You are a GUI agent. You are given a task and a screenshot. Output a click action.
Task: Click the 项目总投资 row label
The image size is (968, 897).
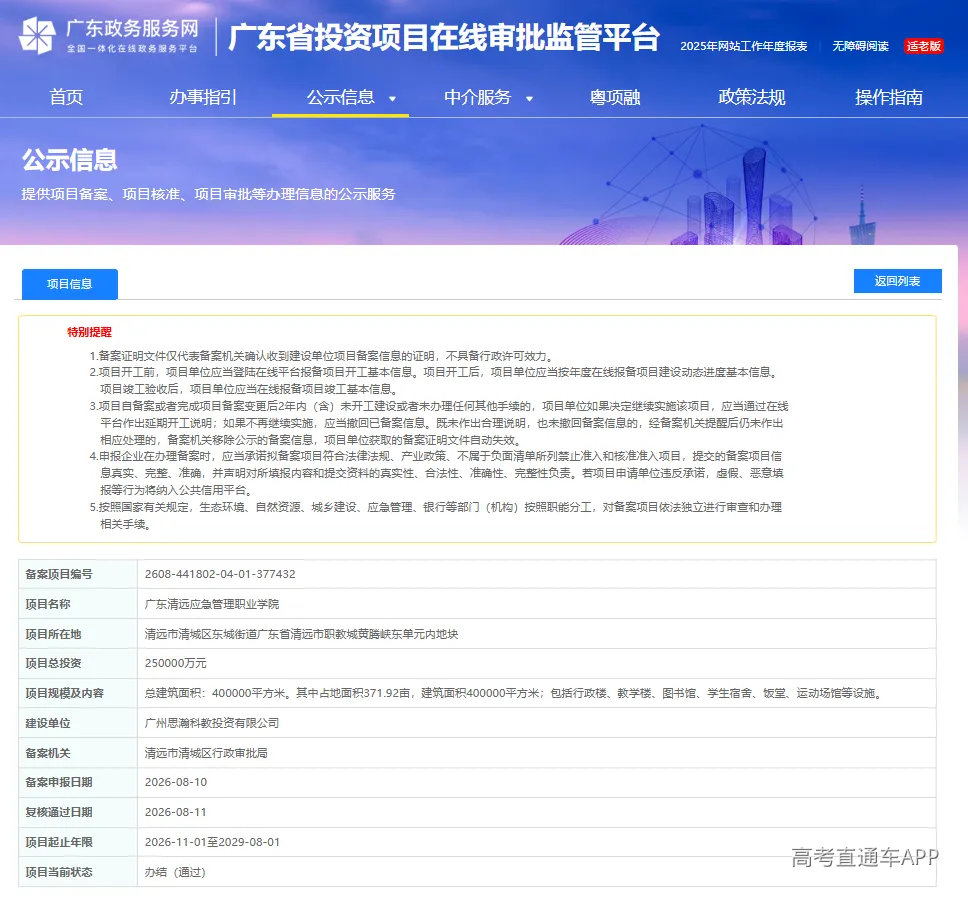click(x=53, y=663)
